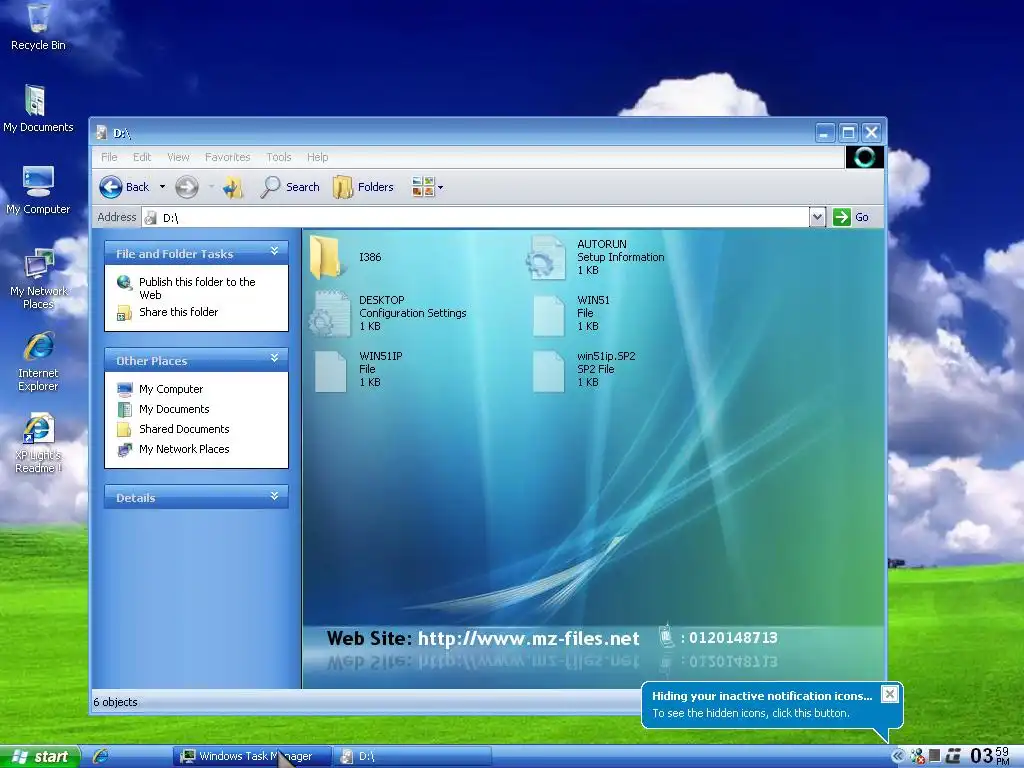The image size is (1024, 768).
Task: Minimize the D:\ window
Action: point(825,133)
